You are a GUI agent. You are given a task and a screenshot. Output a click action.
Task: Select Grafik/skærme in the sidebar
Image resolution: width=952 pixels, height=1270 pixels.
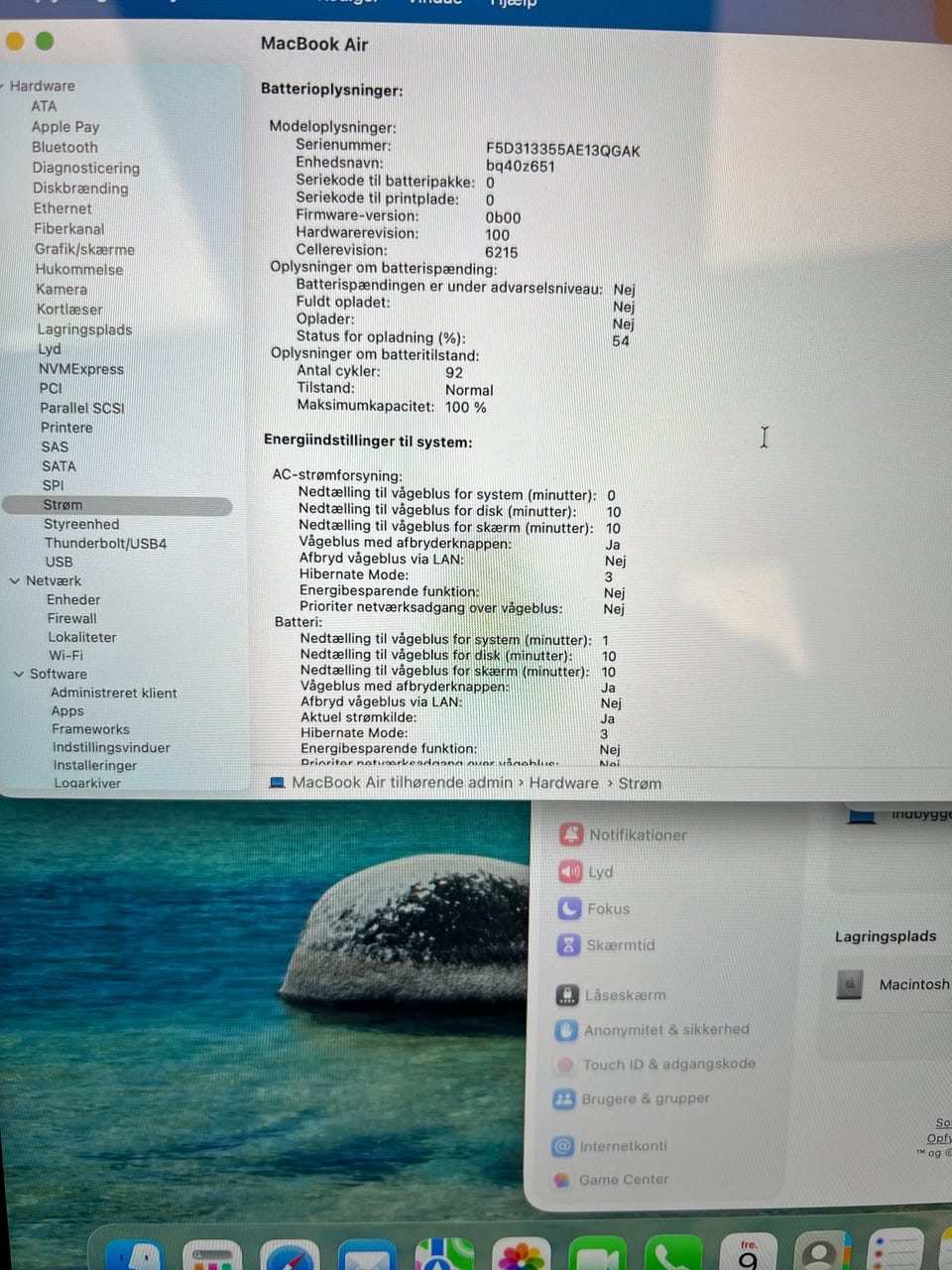(84, 249)
